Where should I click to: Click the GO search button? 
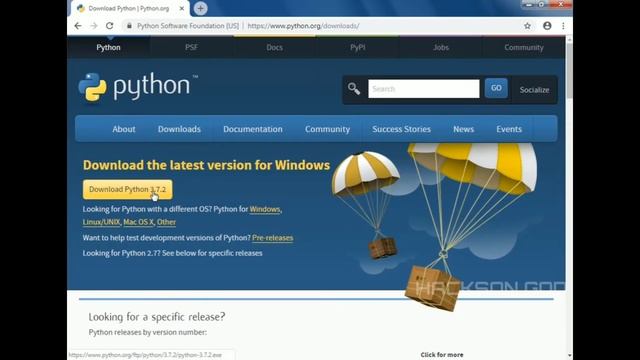click(496, 88)
